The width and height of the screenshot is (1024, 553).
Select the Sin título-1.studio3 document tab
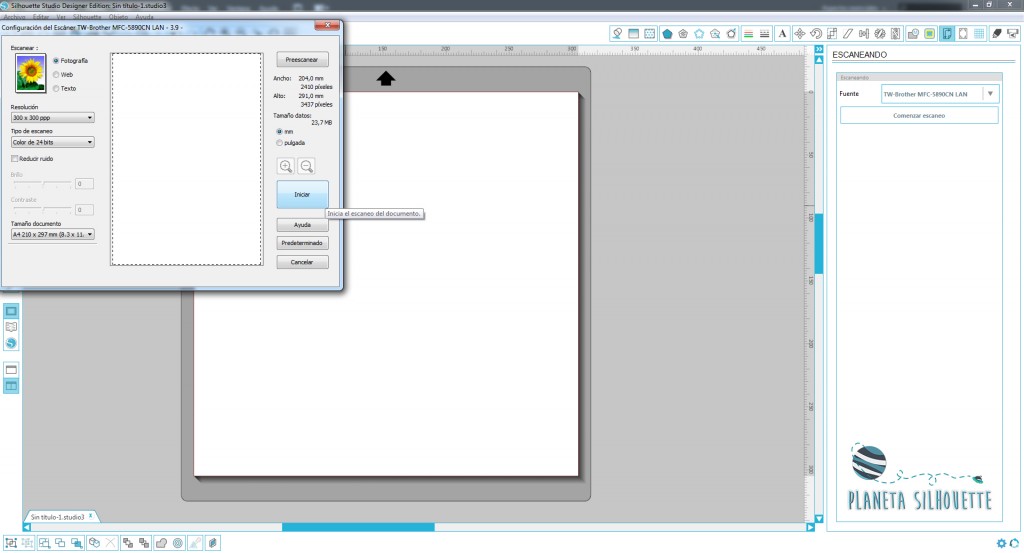tap(57, 516)
